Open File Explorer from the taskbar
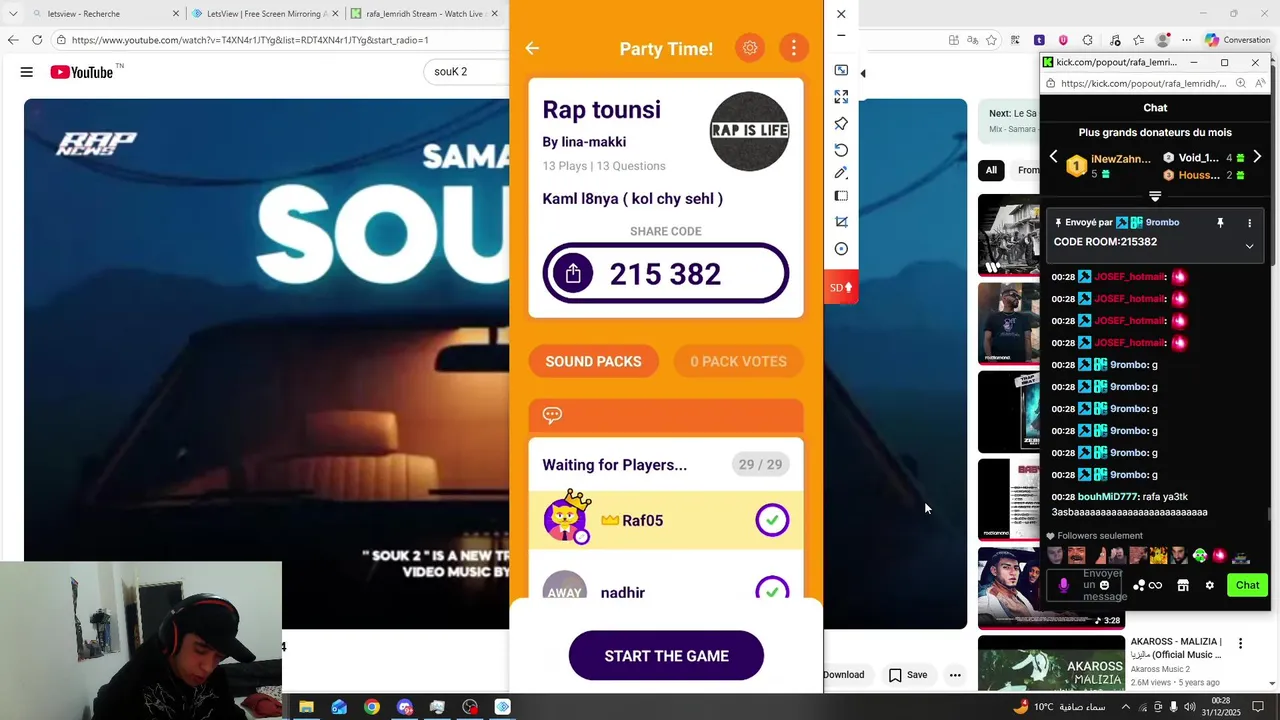 tap(306, 707)
